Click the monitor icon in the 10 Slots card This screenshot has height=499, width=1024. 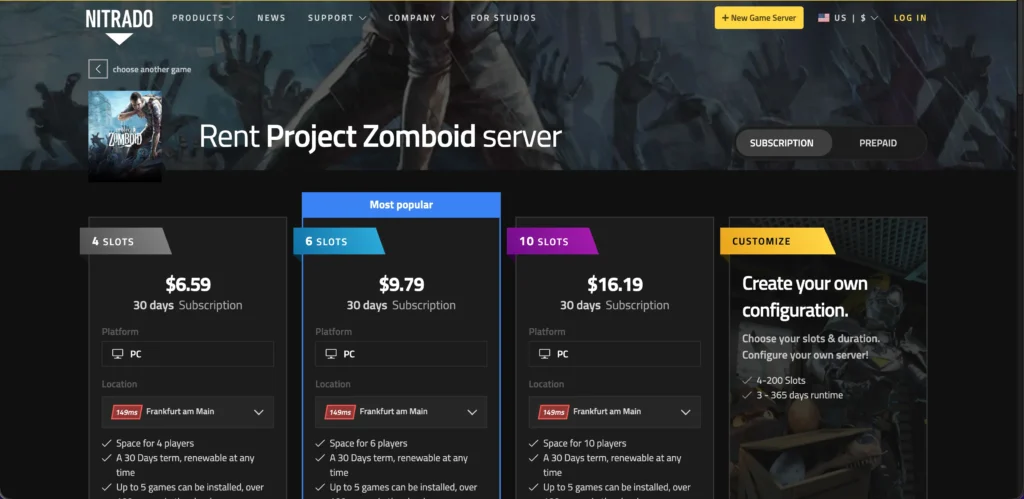coord(545,354)
